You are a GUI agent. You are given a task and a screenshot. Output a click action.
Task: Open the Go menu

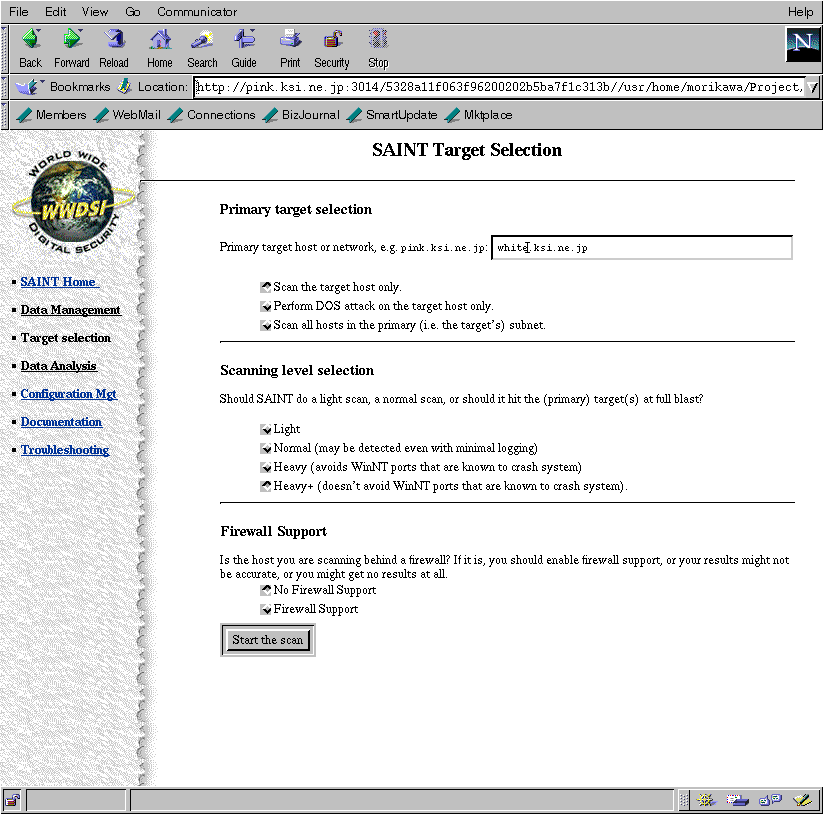tap(132, 12)
